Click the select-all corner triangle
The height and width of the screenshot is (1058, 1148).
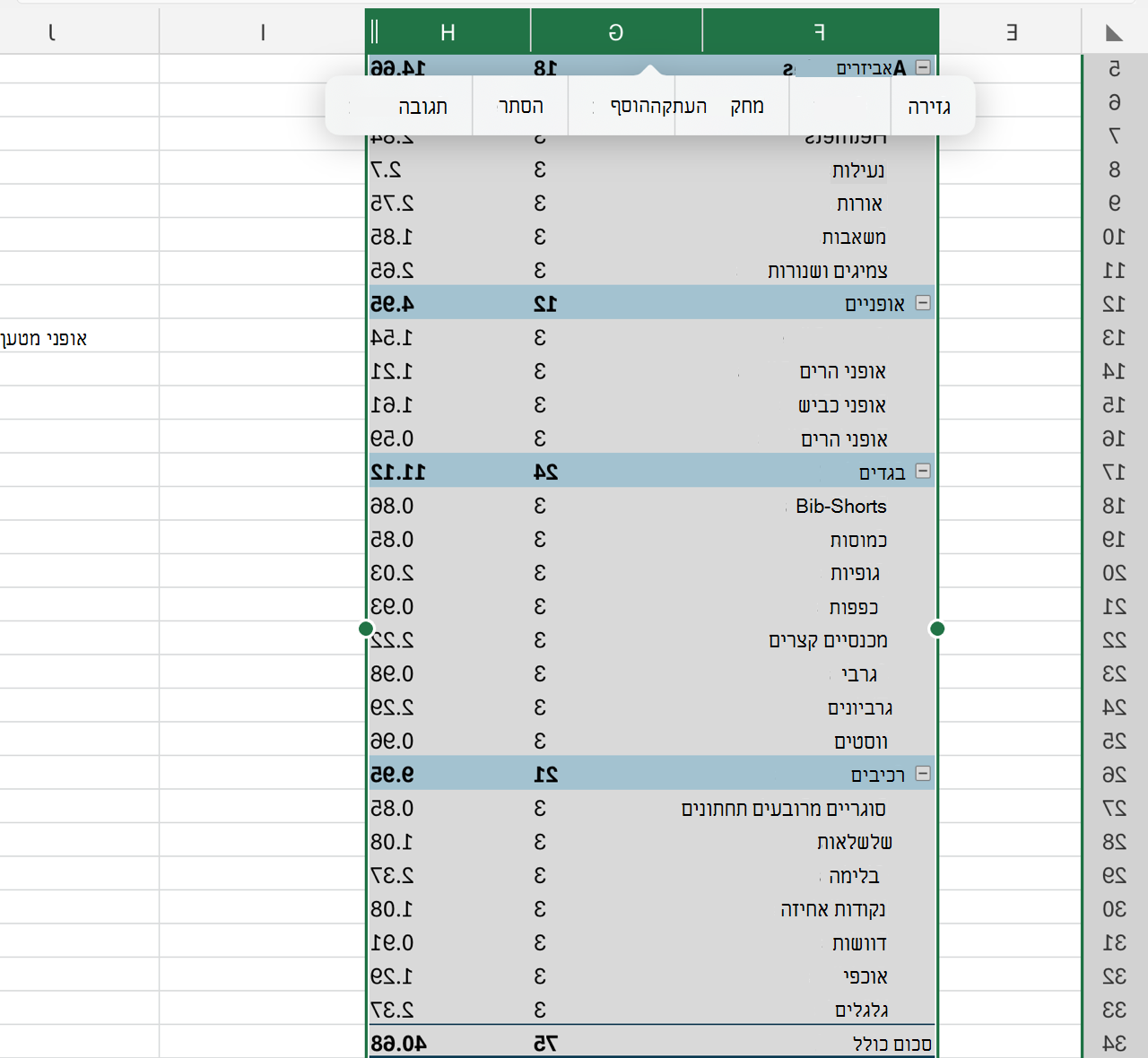pos(1114,33)
